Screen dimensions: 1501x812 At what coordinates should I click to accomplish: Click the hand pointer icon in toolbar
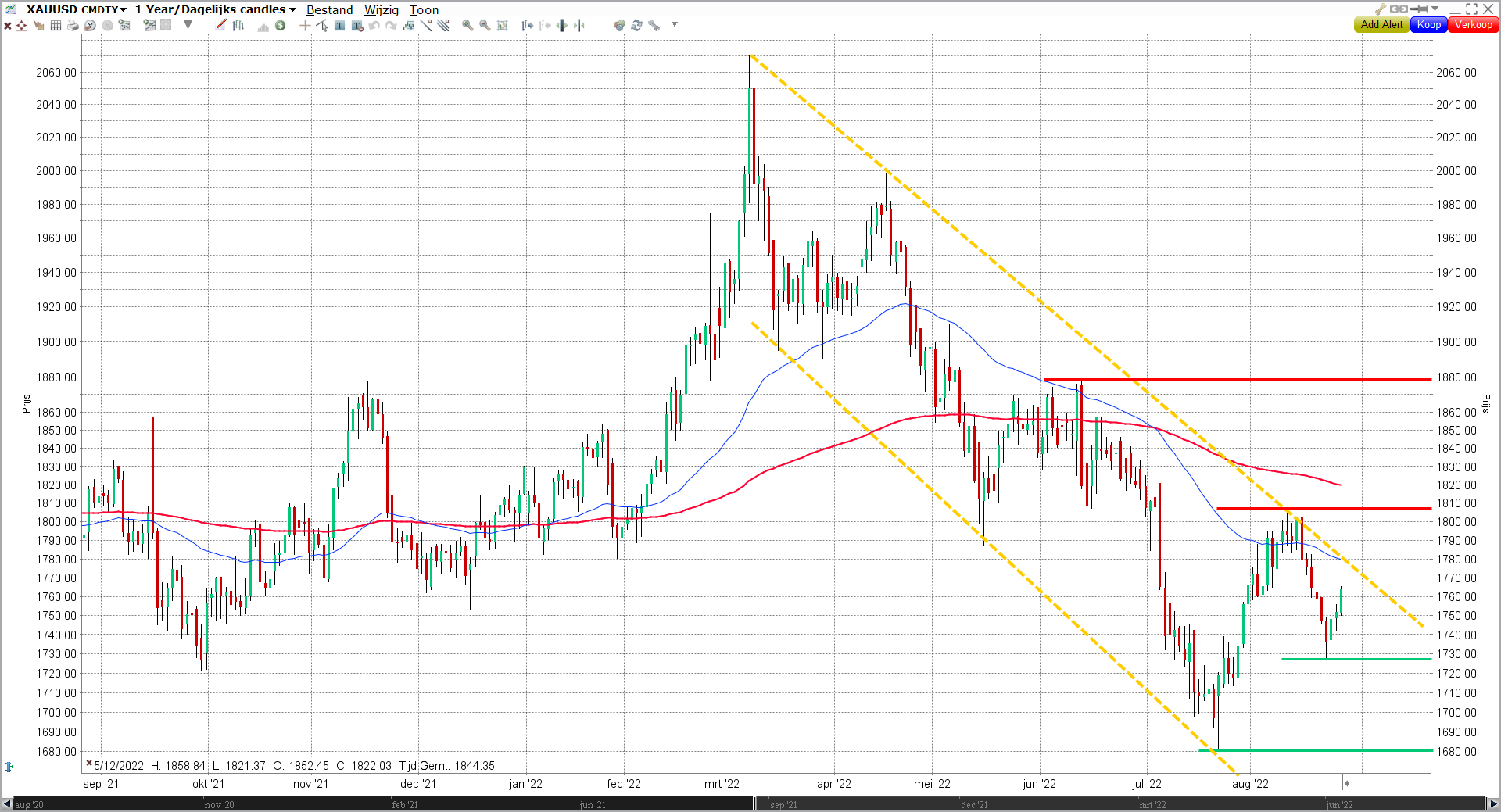point(38,25)
